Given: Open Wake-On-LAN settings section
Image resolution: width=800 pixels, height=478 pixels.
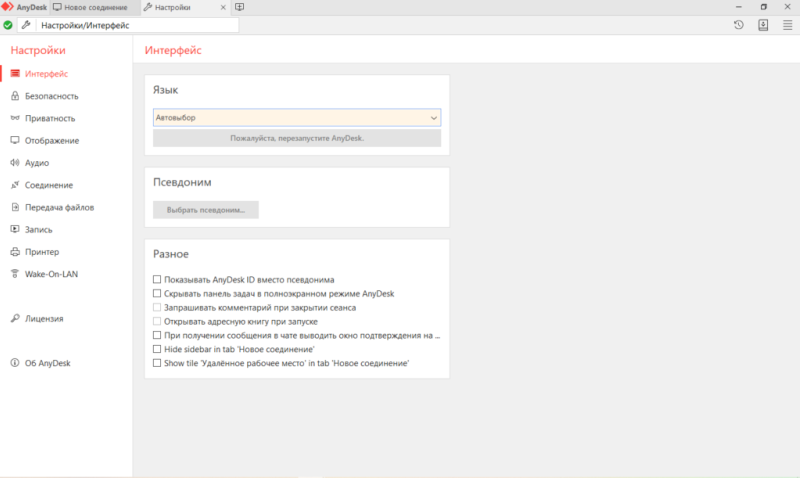Looking at the screenshot, I should click(51, 274).
